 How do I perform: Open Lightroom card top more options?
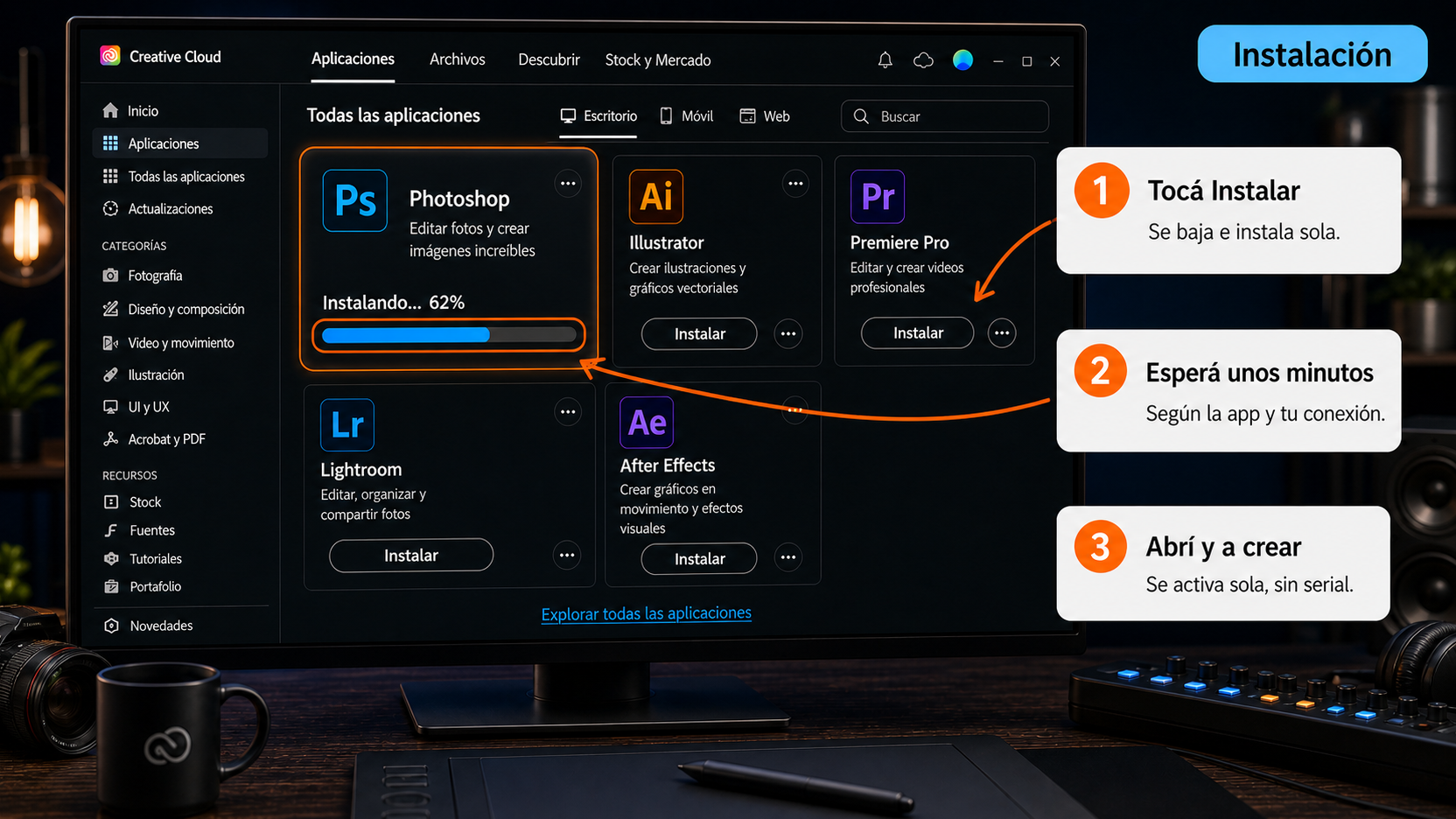click(x=568, y=412)
